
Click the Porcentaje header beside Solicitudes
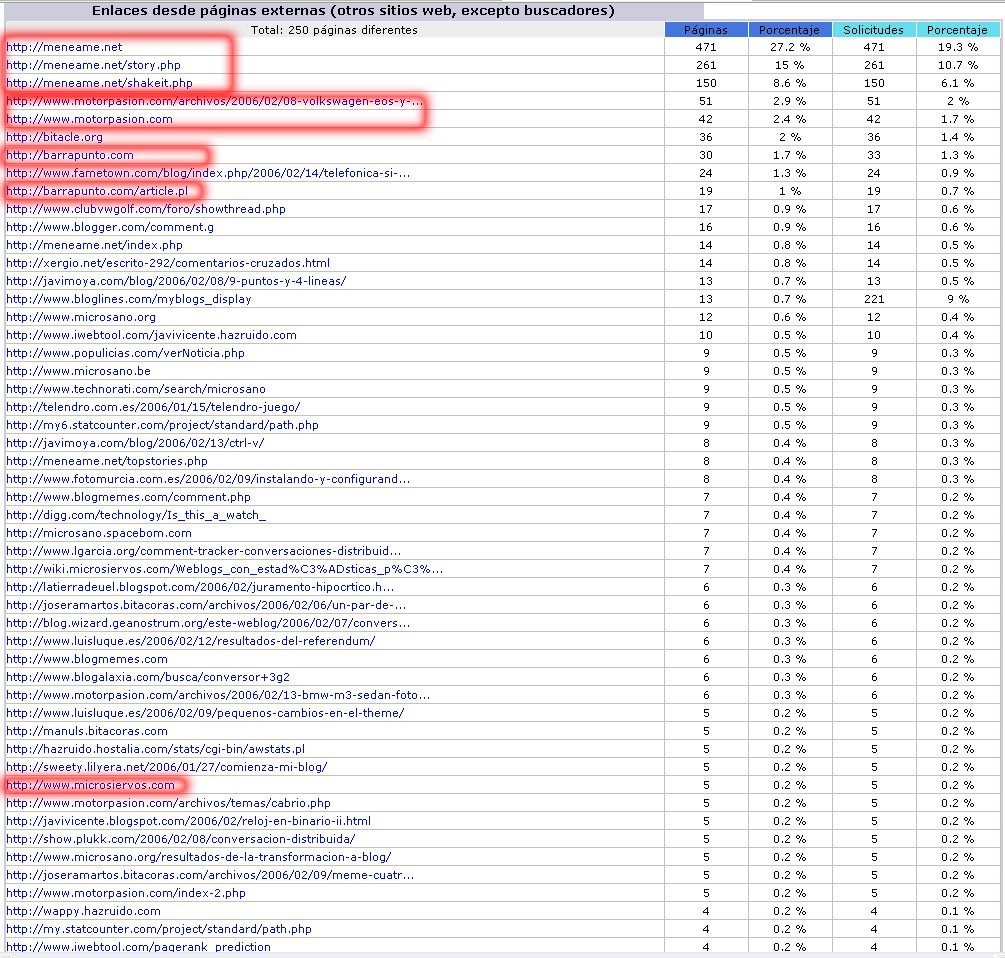pyautogui.click(x=957, y=29)
